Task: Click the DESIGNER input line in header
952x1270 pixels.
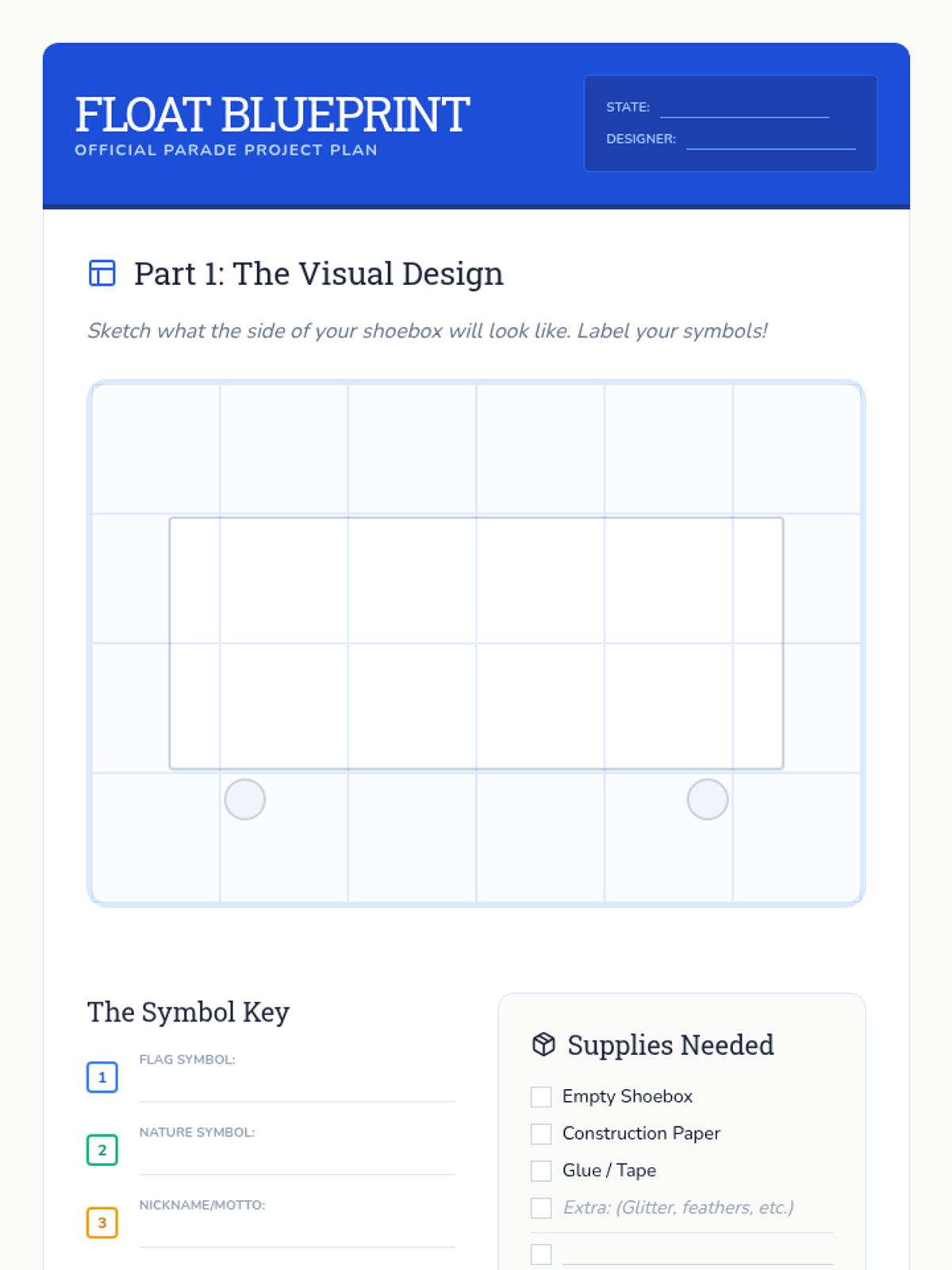Action: point(770,140)
